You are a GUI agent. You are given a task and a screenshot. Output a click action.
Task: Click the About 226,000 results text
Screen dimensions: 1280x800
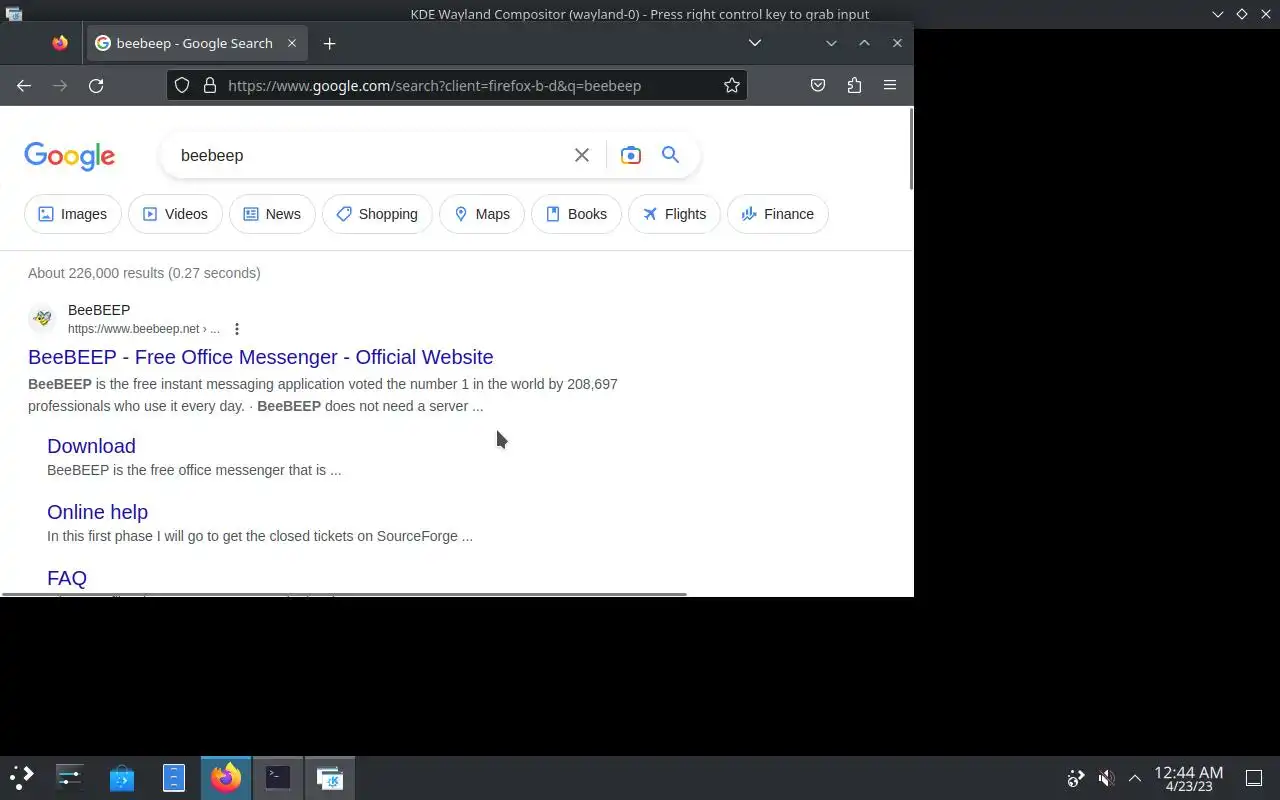pos(144,273)
